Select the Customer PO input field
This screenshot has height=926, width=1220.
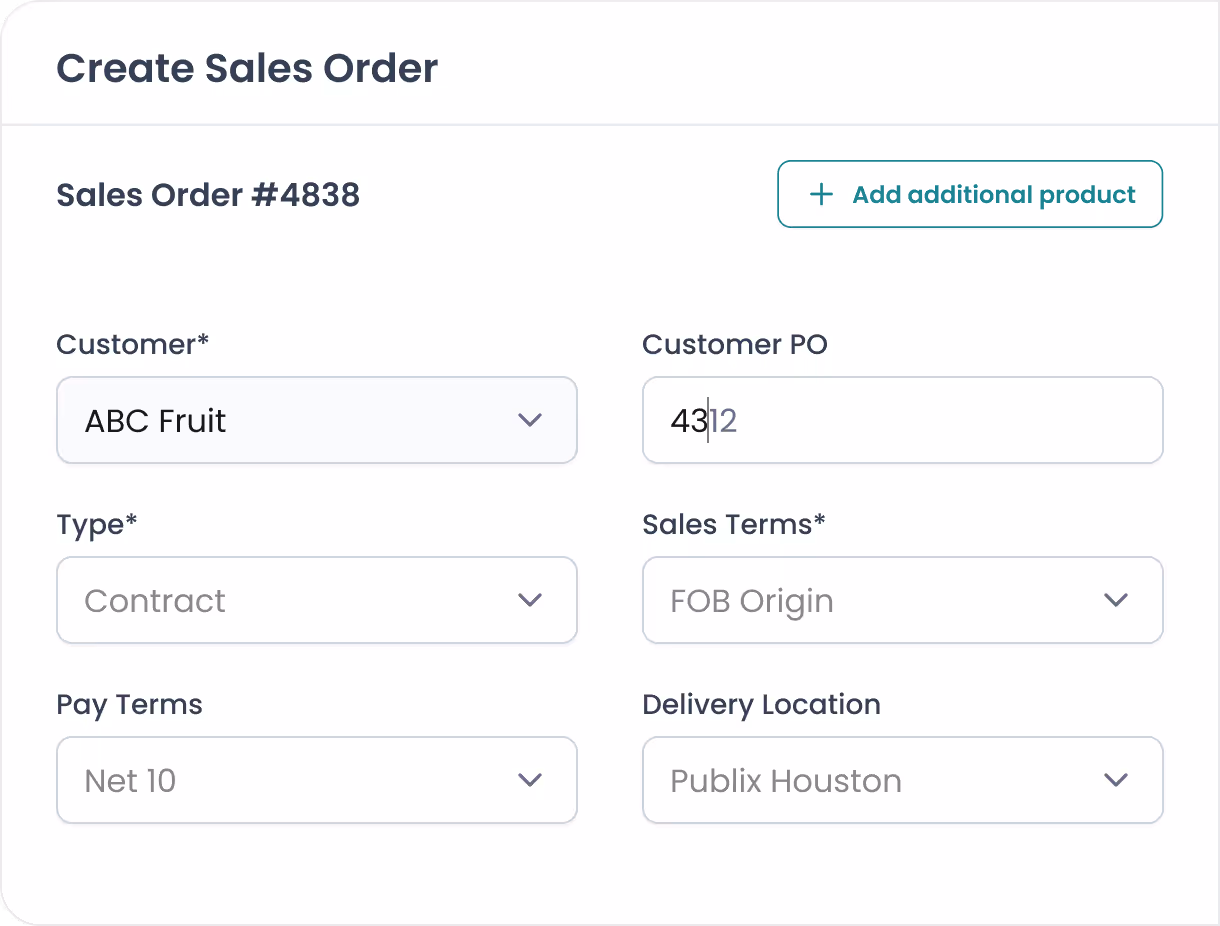[903, 420]
